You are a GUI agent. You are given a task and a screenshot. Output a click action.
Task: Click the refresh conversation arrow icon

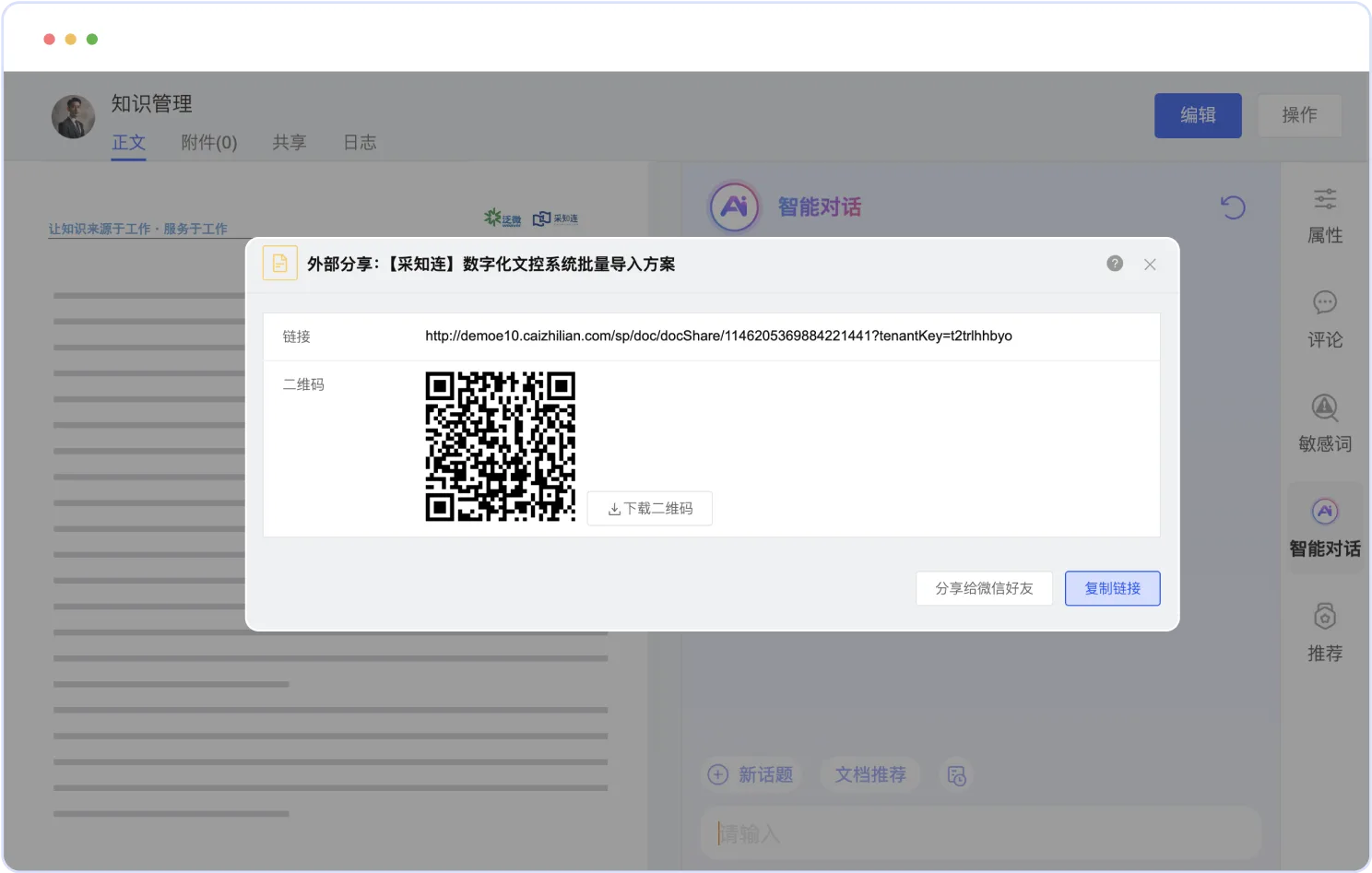pos(1233,206)
